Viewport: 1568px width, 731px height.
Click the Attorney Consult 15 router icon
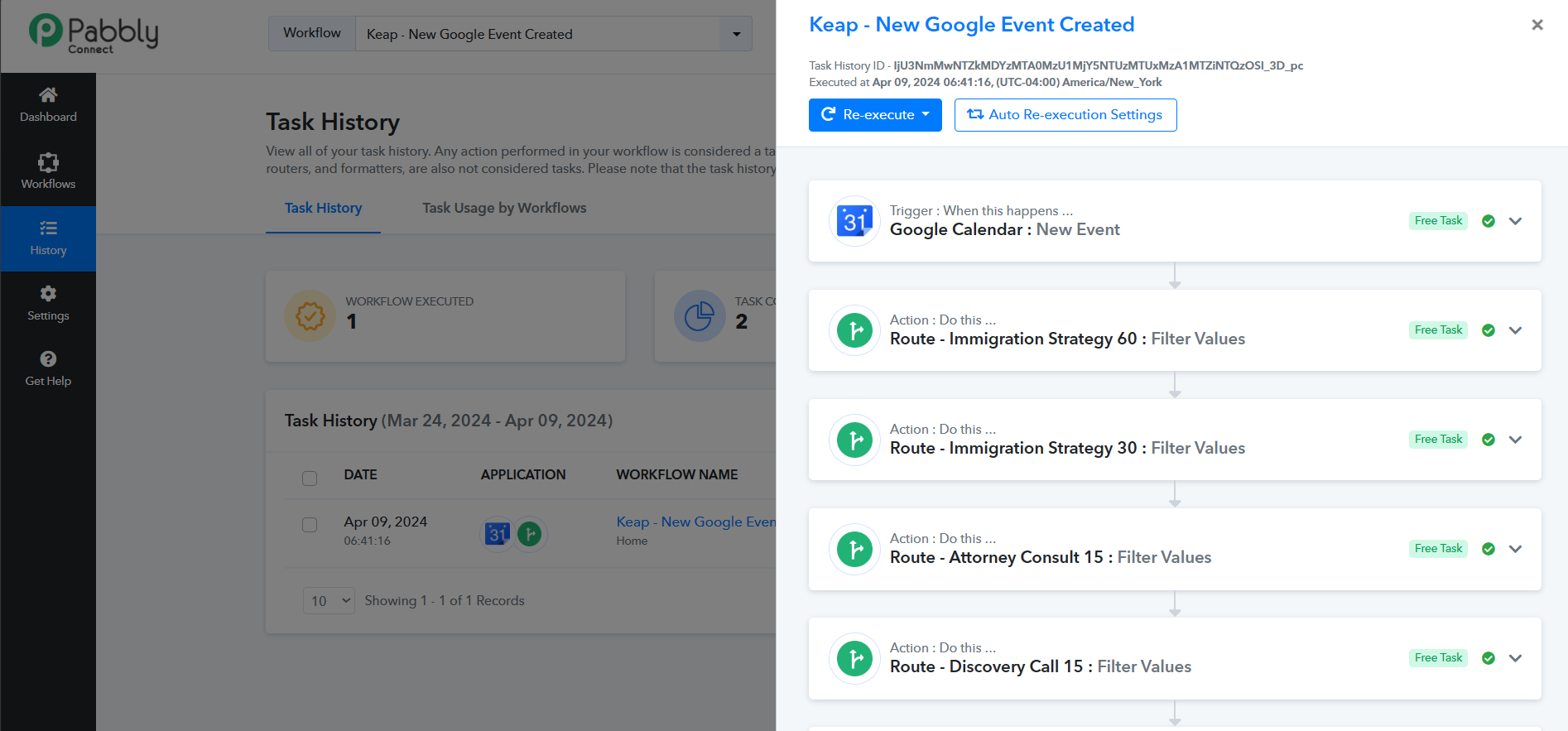[854, 549]
